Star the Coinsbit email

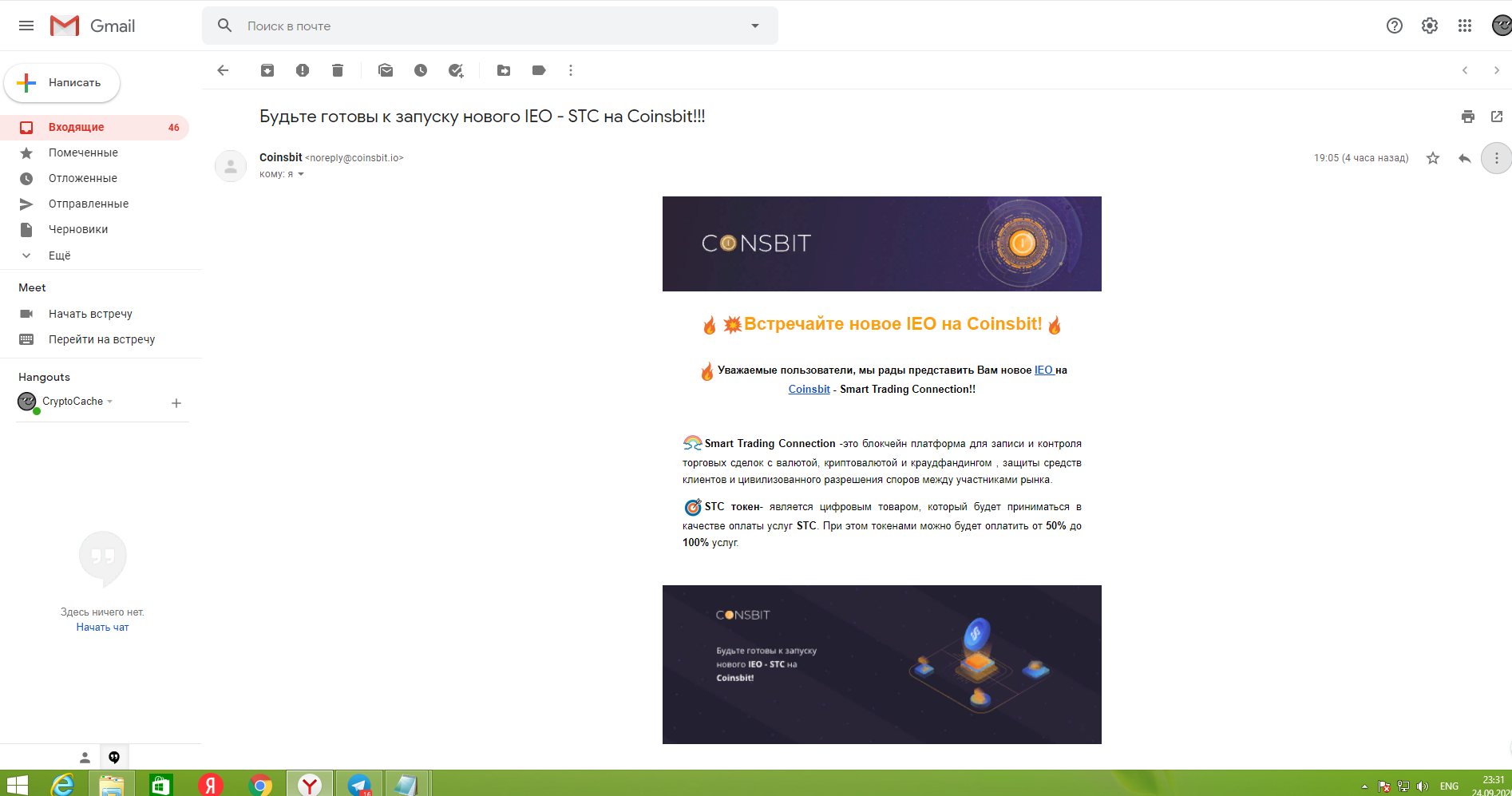[x=1433, y=158]
